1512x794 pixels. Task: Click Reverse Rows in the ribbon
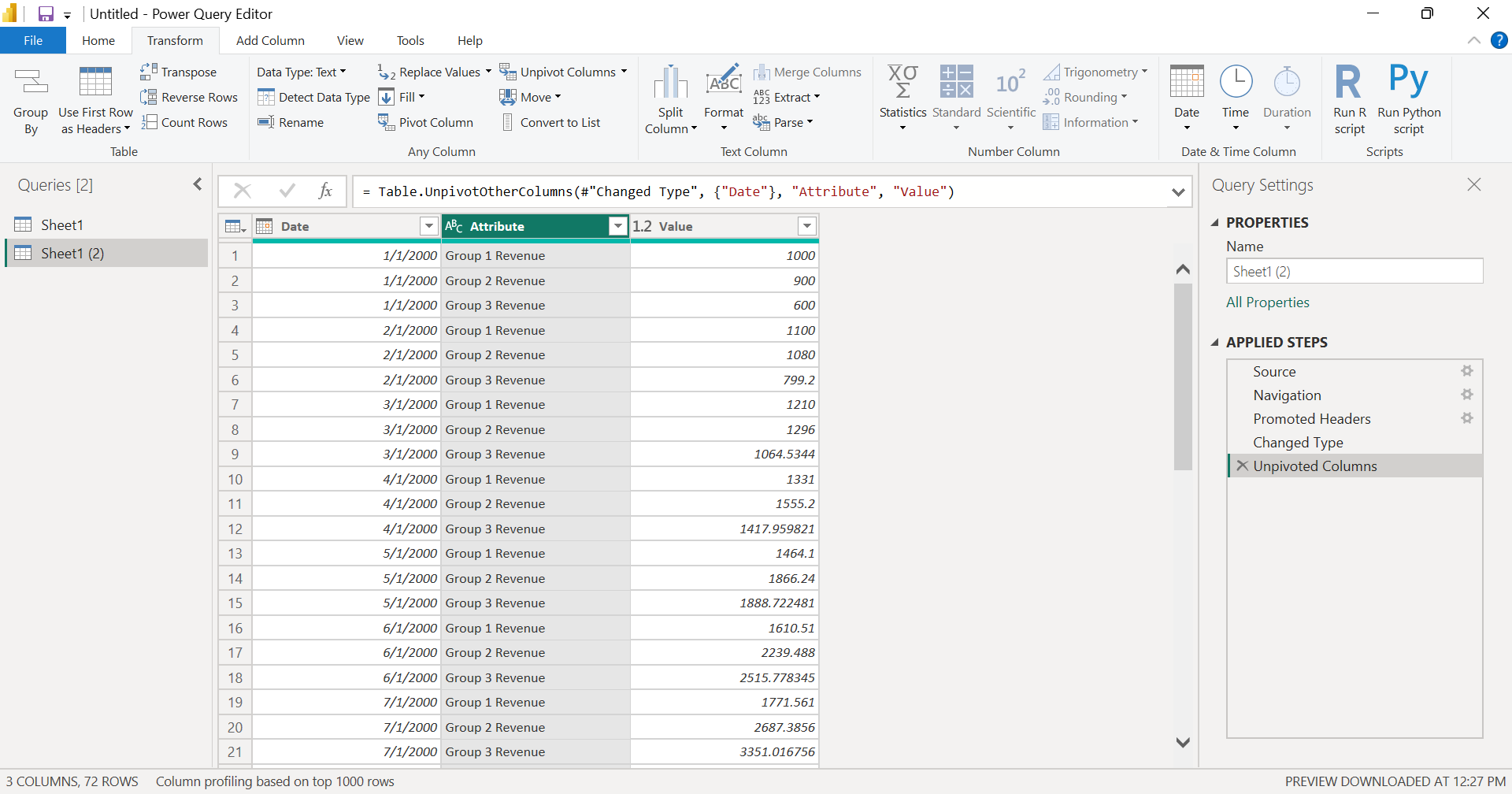pos(189,97)
